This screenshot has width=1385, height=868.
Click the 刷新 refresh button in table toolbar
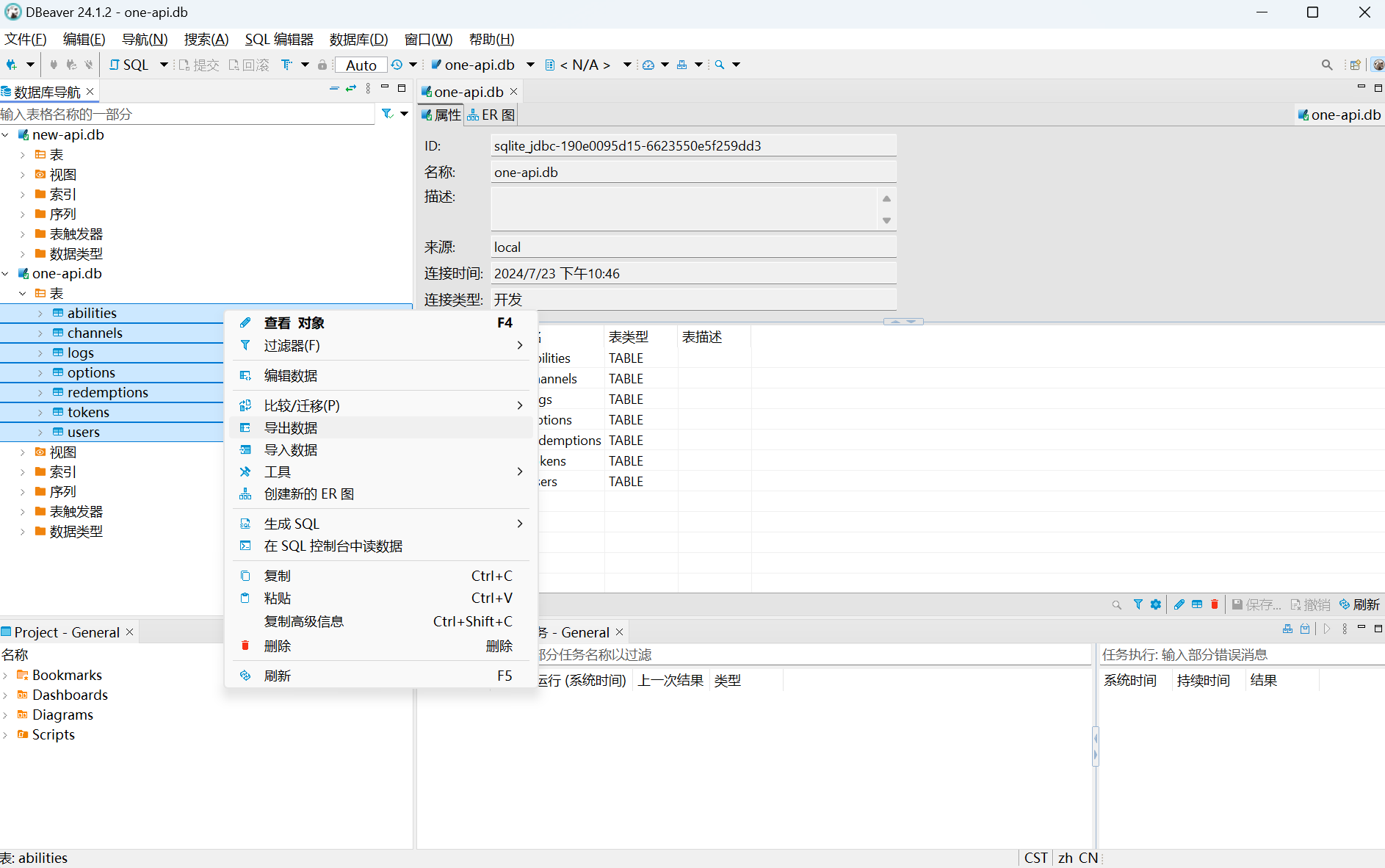(1359, 604)
